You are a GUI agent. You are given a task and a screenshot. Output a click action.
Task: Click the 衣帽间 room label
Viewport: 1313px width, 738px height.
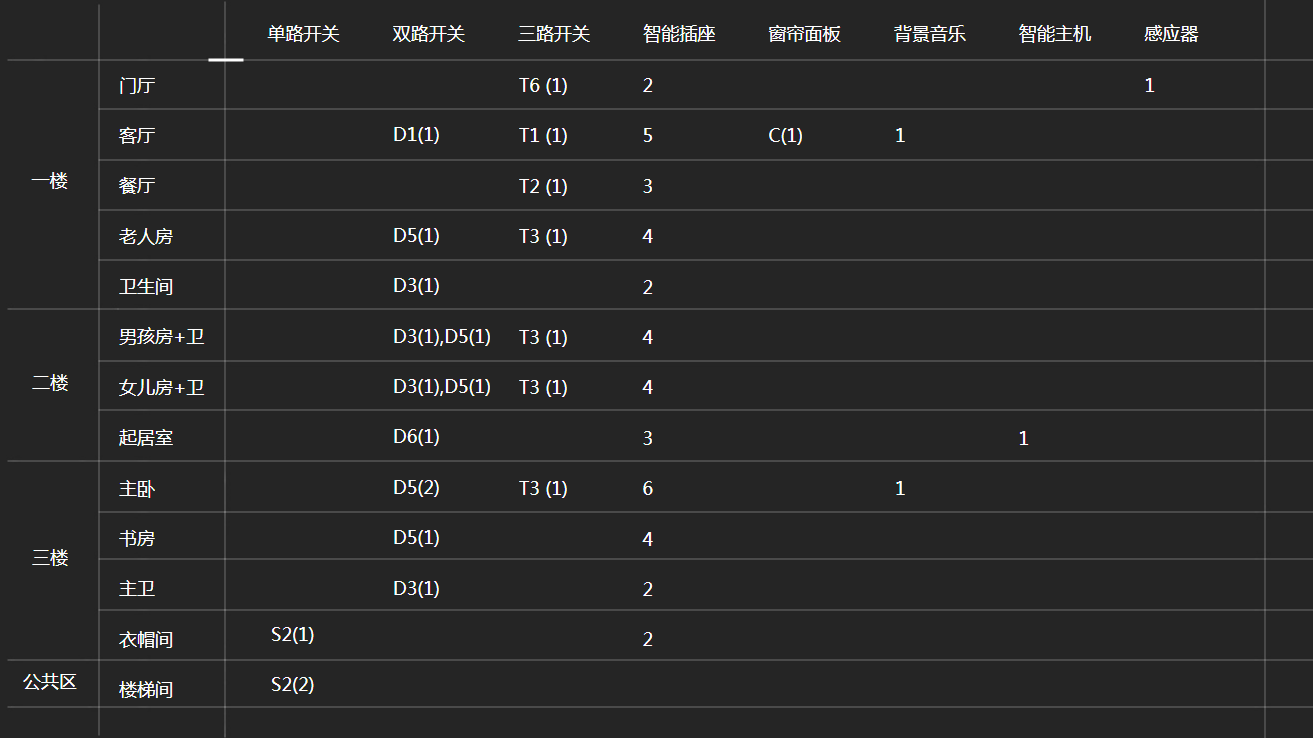pyautogui.click(x=146, y=640)
